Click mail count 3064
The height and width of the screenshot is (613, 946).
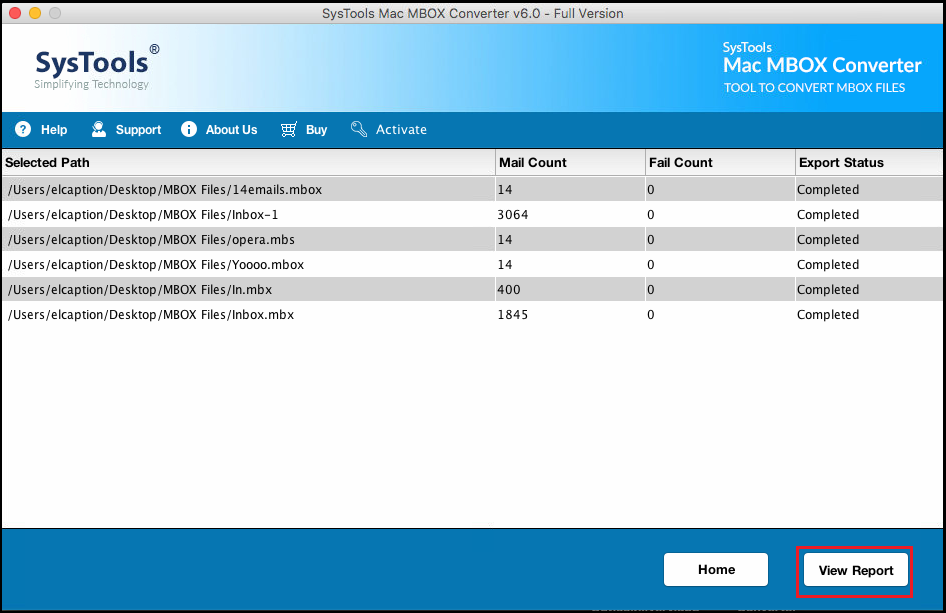513,215
